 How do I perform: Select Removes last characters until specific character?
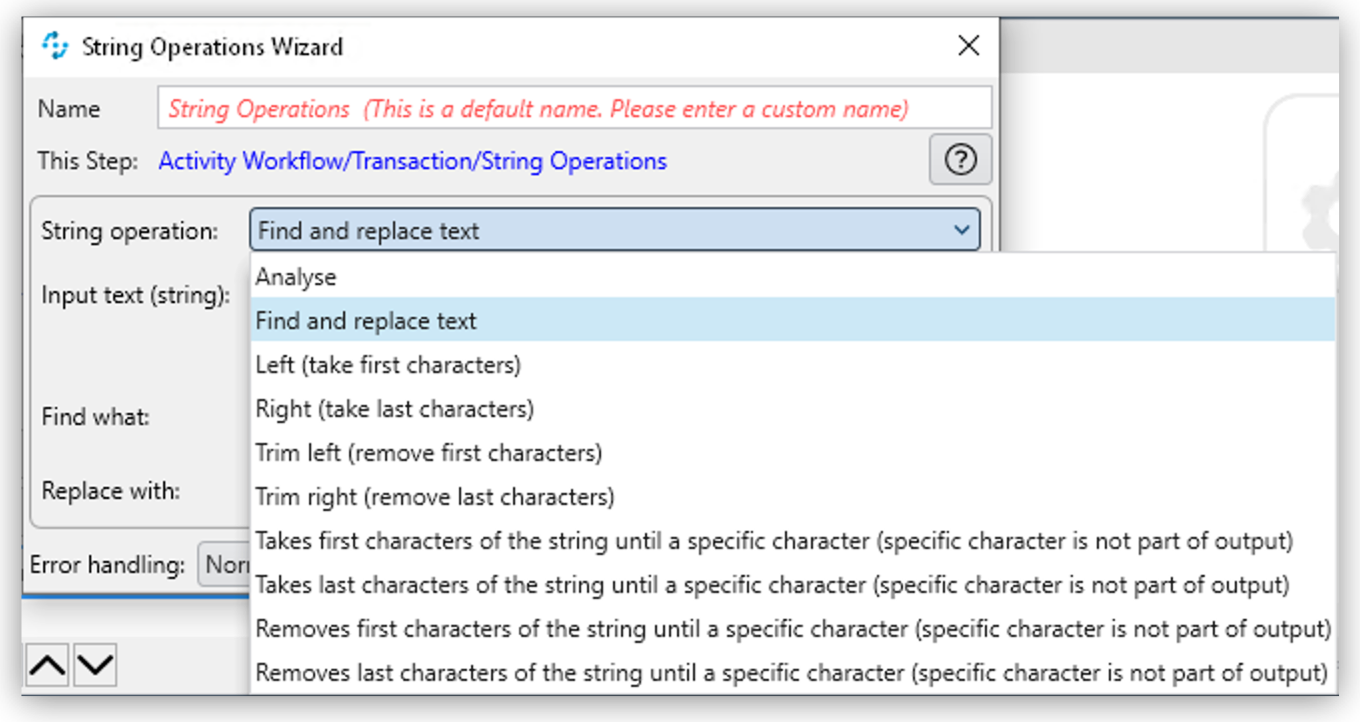pos(790,673)
